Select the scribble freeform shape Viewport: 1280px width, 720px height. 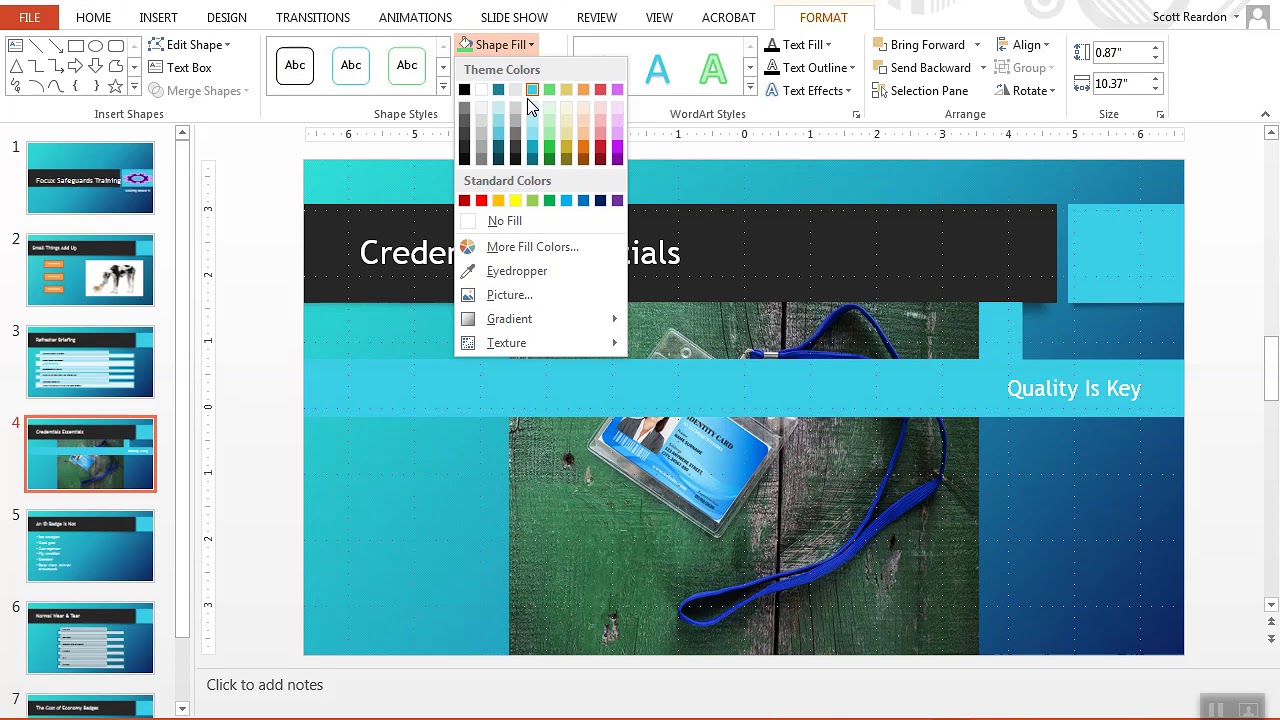pos(15,86)
